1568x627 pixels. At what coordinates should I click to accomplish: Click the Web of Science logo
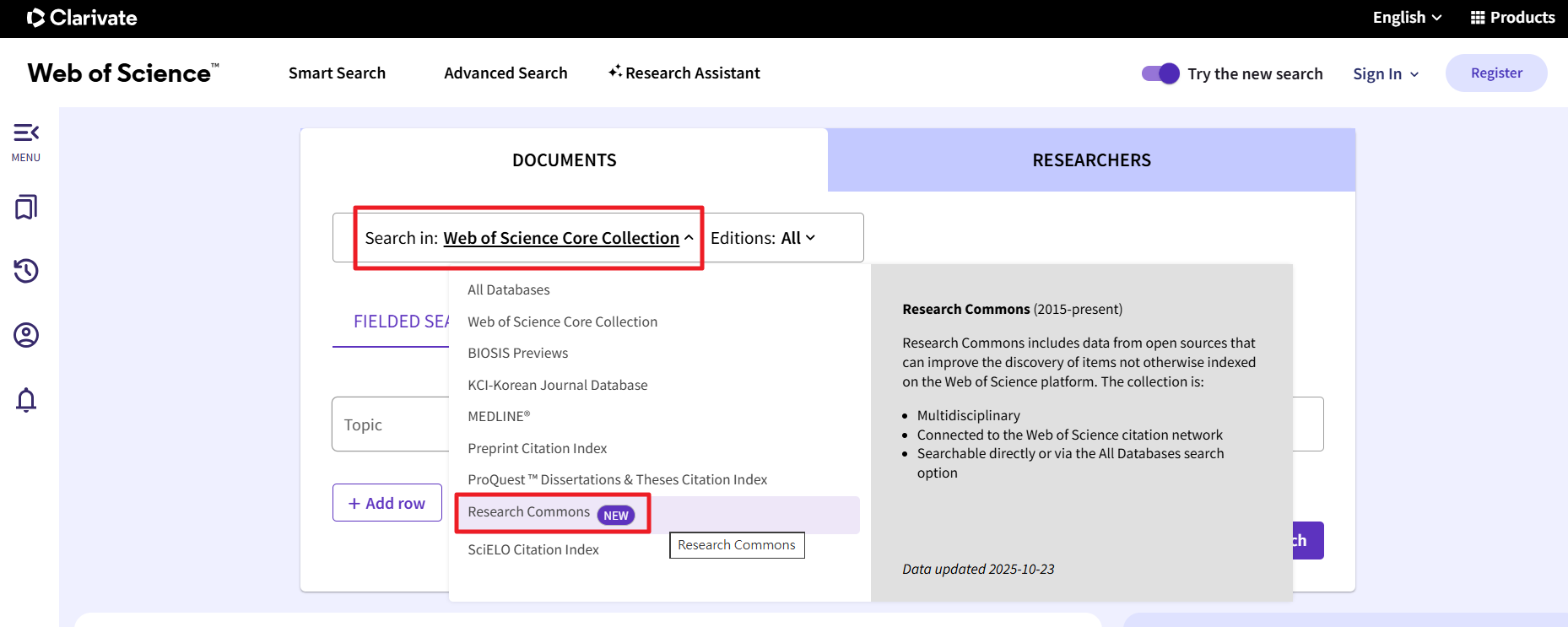(x=123, y=73)
